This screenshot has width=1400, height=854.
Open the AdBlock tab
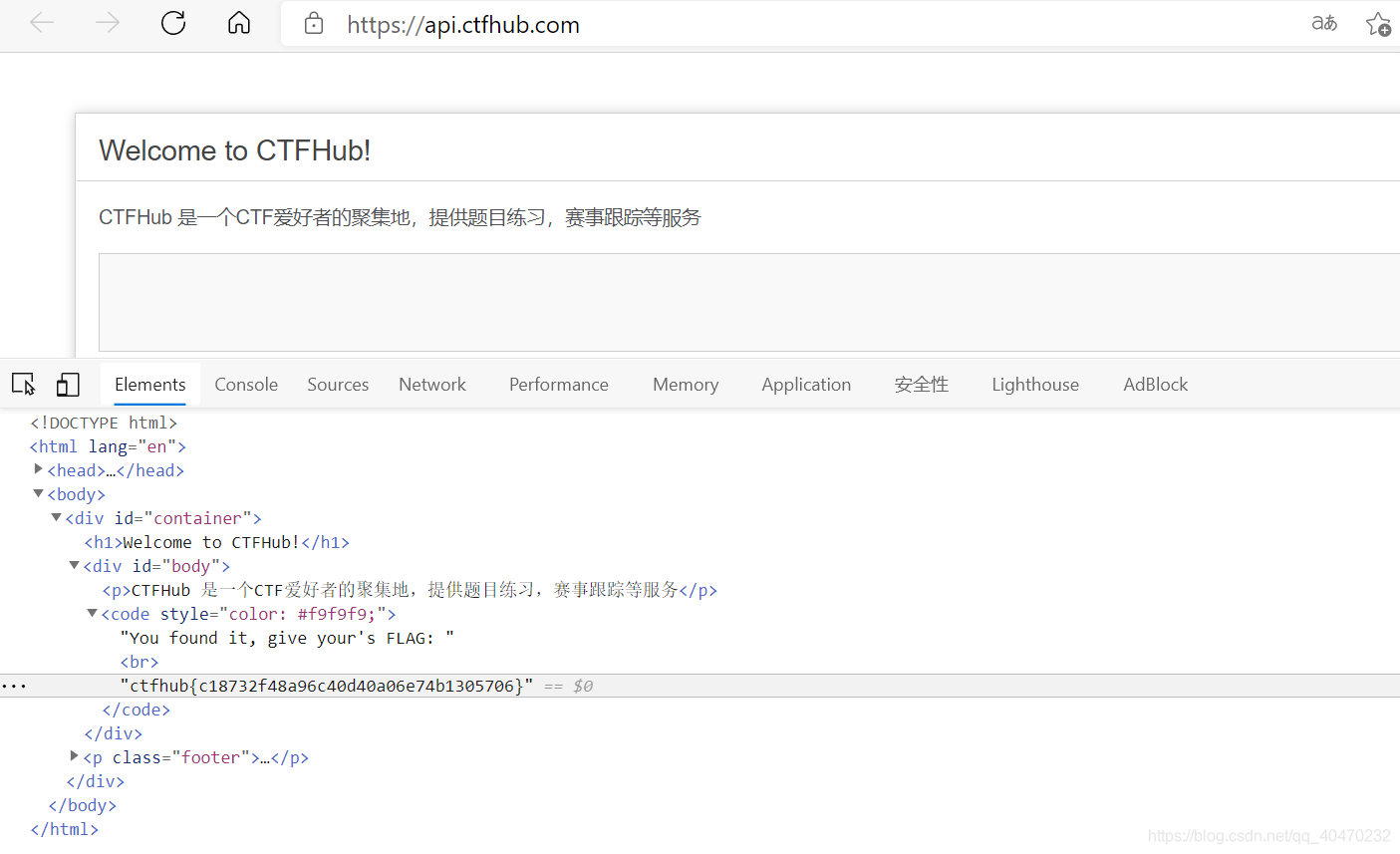tap(1156, 385)
